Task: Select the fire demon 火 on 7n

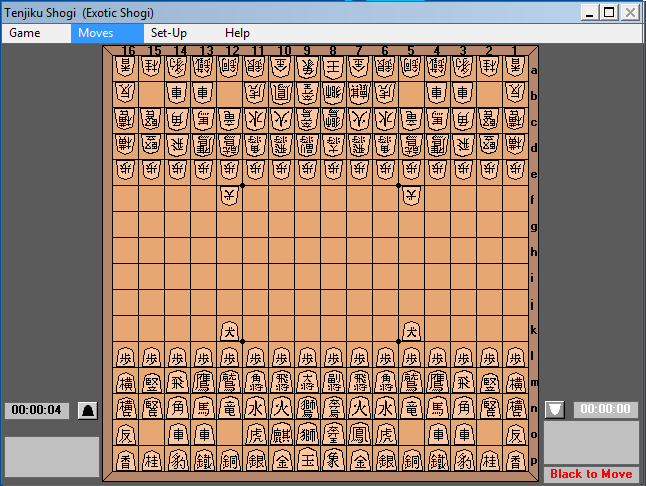Action: coord(359,408)
